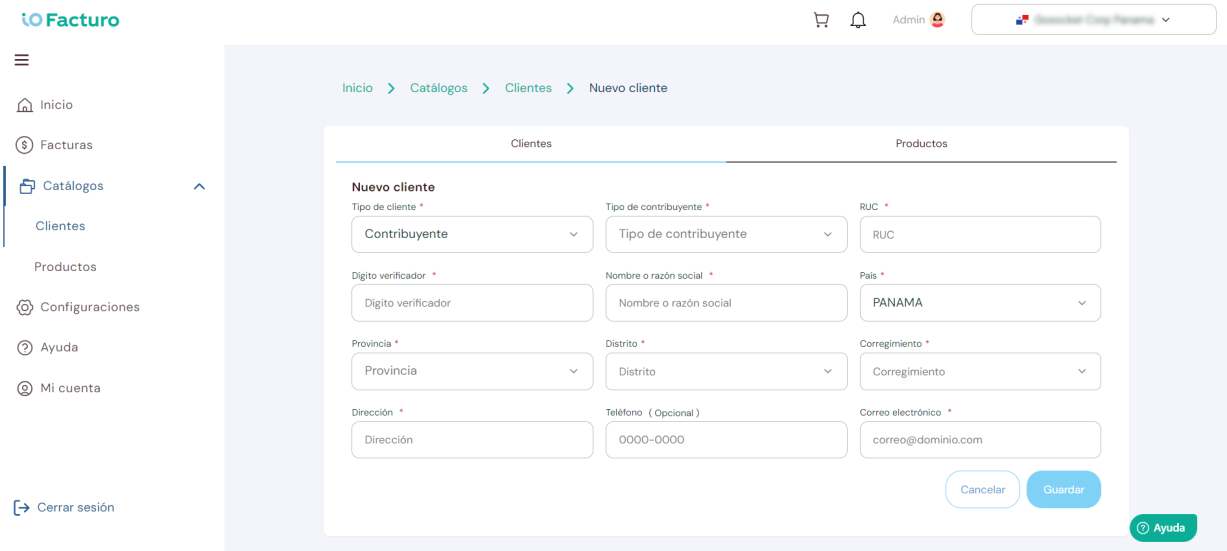Screen dimensions: 1227x551
Task: Click the Clientes breadcrumb link
Action: click(x=528, y=88)
